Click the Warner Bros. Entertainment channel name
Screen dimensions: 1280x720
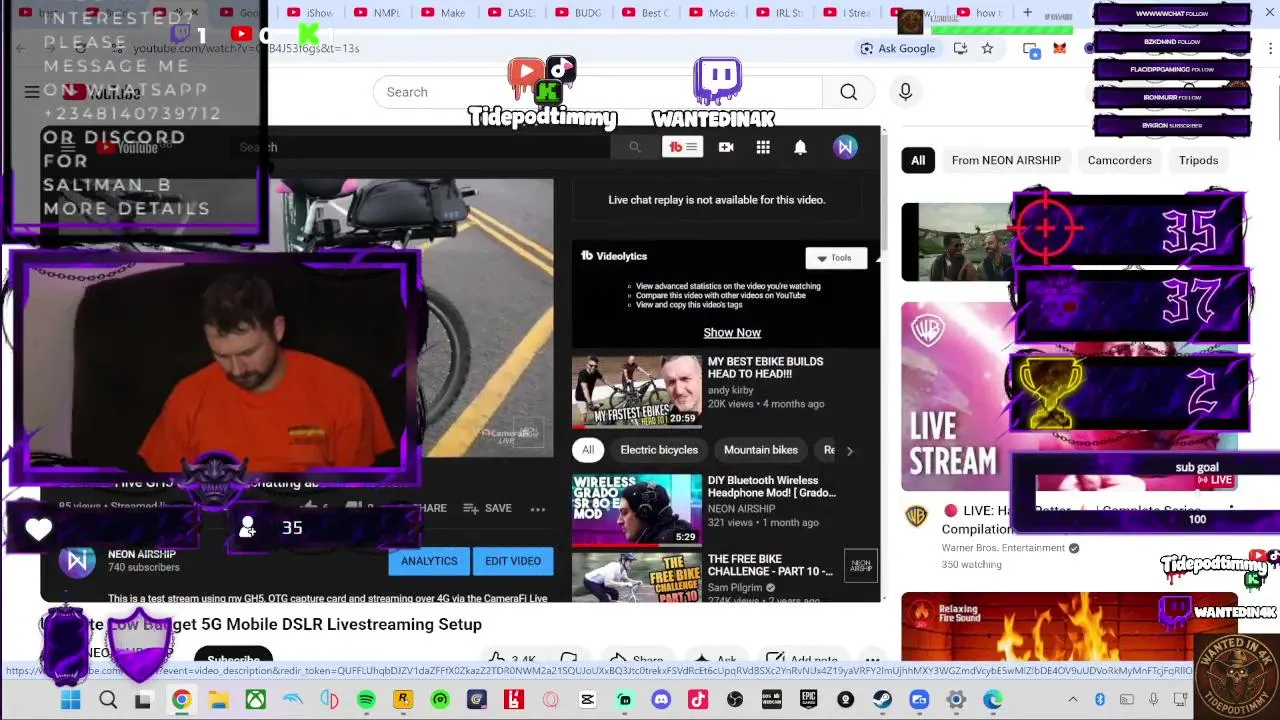1003,548
